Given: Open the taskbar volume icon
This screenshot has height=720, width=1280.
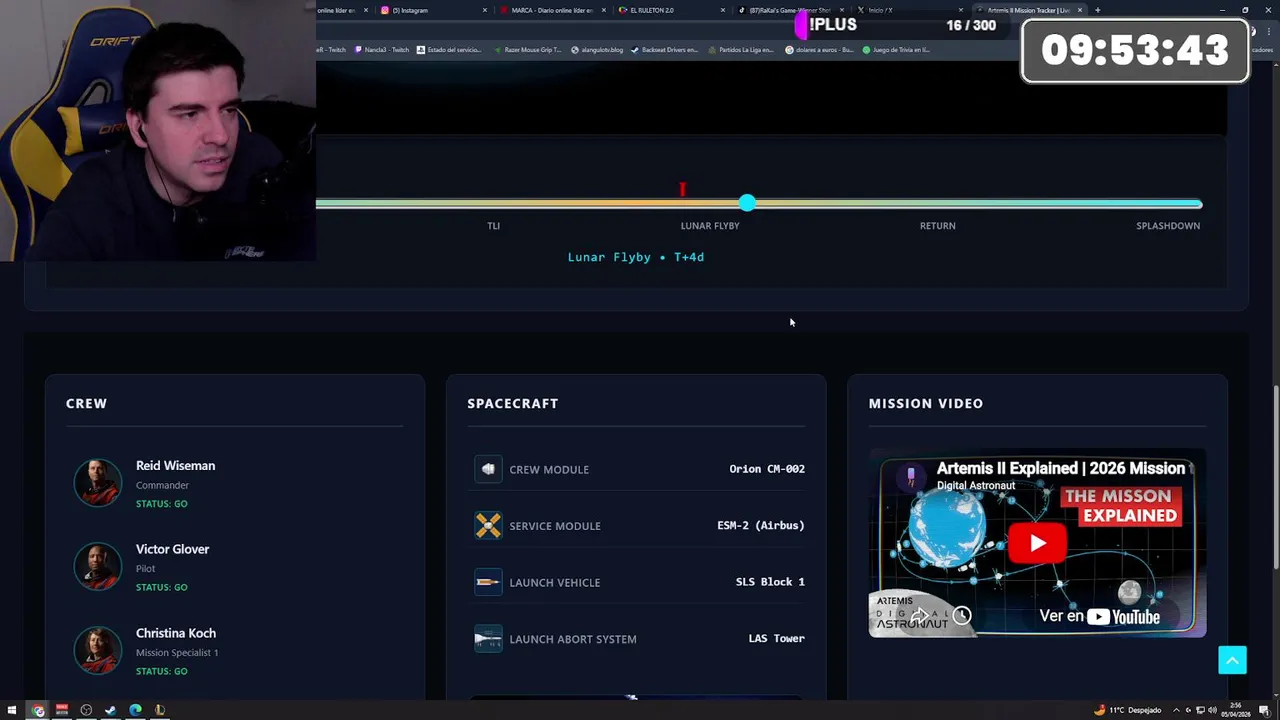Looking at the screenshot, I should tap(1211, 710).
